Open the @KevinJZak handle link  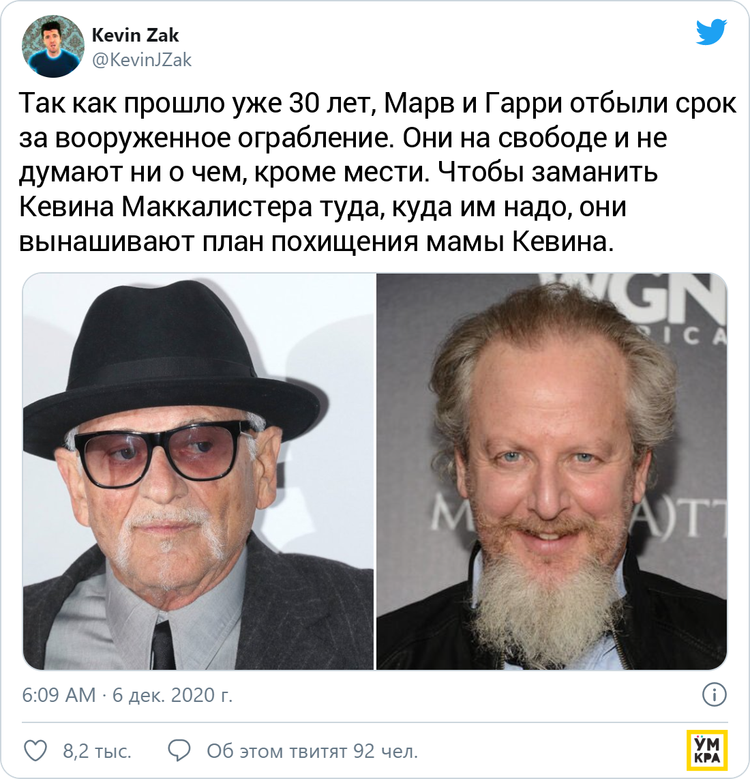142,60
